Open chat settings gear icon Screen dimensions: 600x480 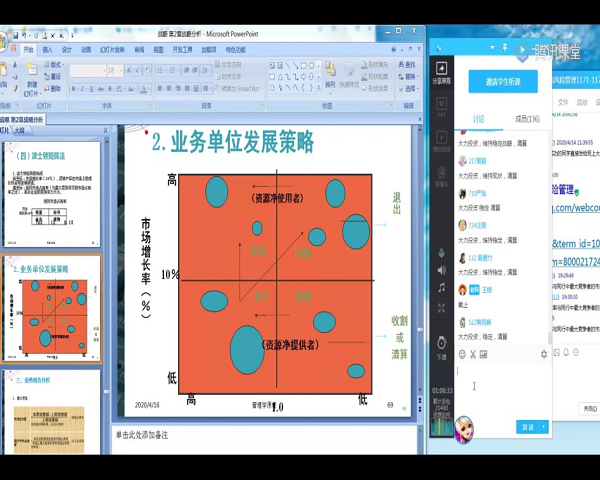tap(544, 354)
